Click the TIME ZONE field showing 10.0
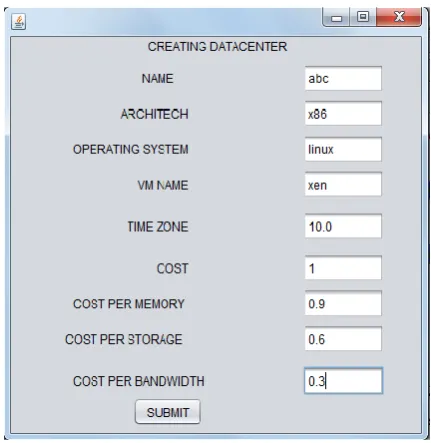Viewport: 431px width, 443px height. 343,226
